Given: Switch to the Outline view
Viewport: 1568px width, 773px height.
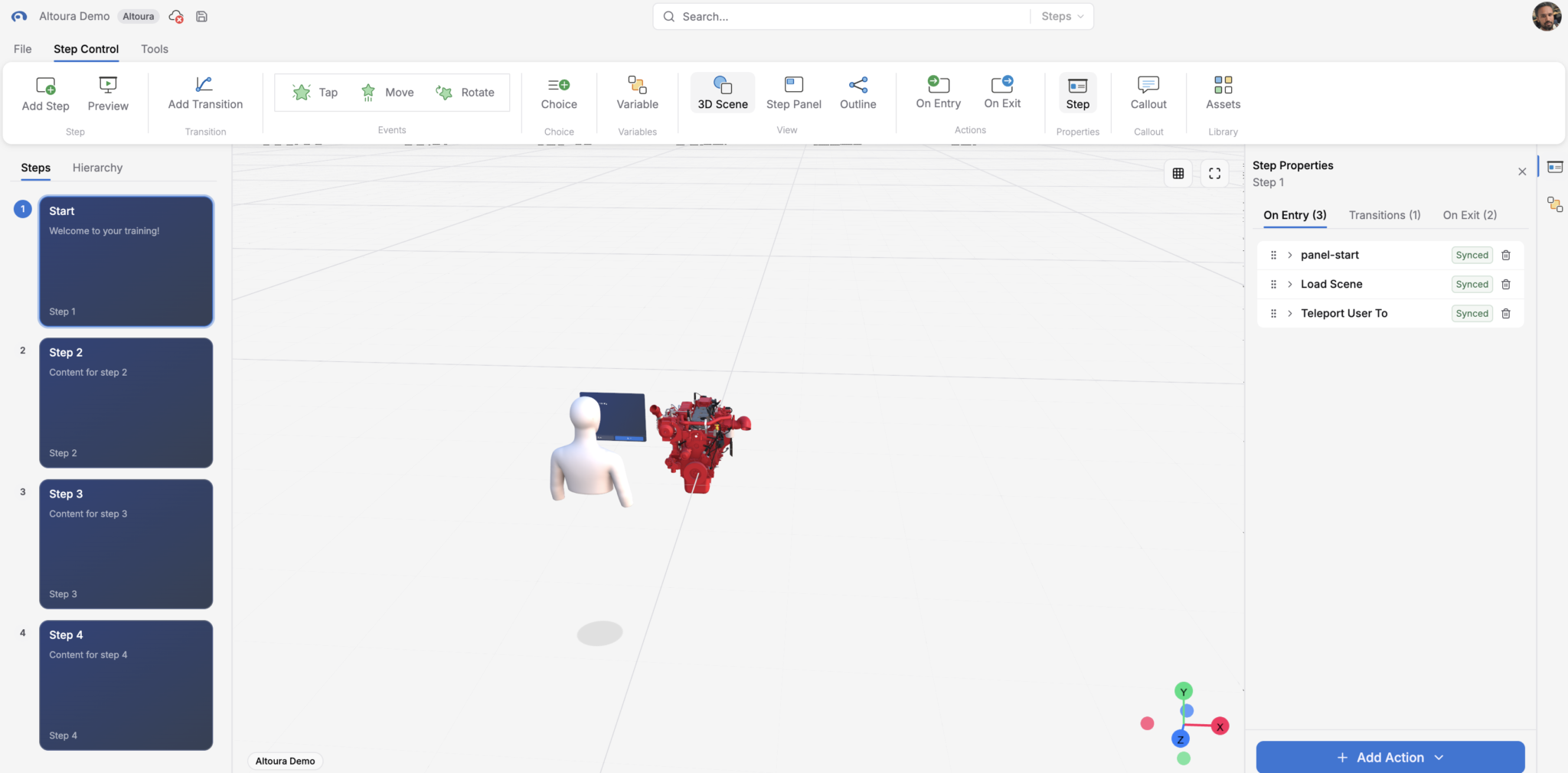Looking at the screenshot, I should [857, 93].
